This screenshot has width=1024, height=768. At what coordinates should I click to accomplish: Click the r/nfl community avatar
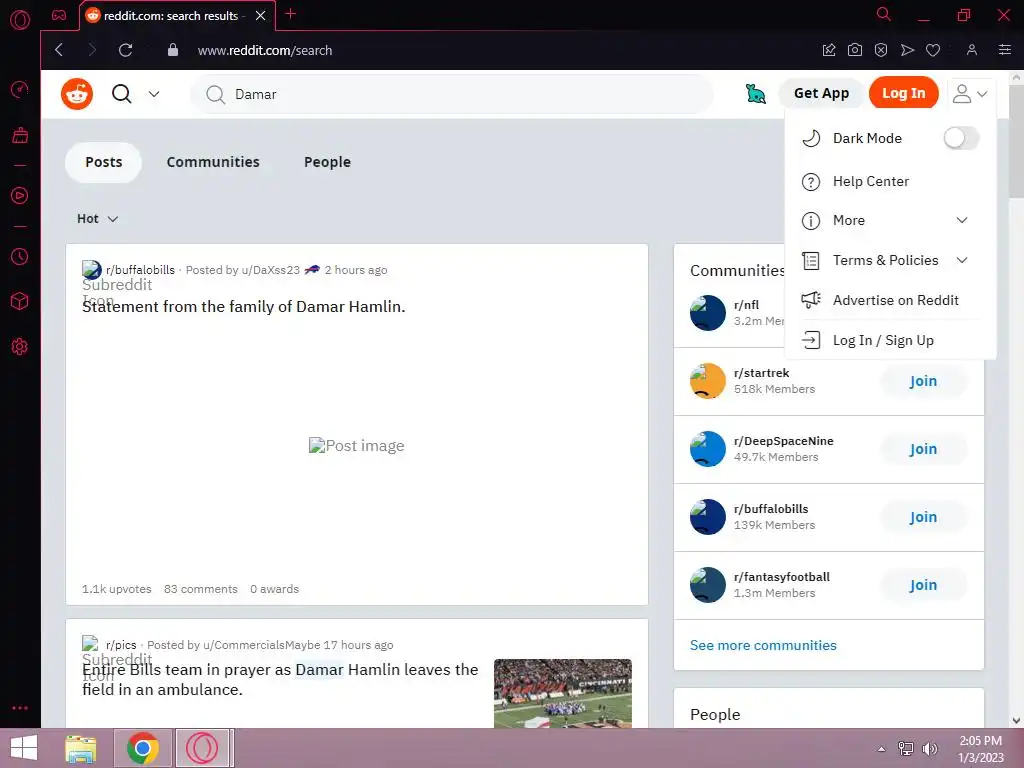[x=708, y=313]
